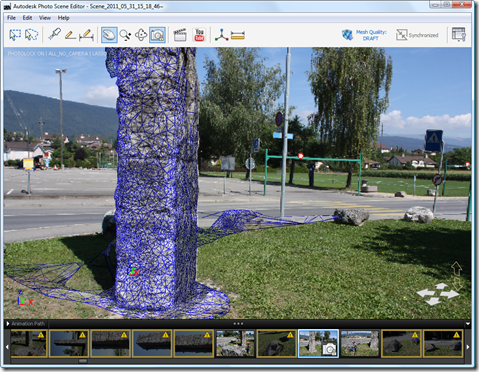
Task: Click the PHOTOLOCK ON status text
Action: 26,53
